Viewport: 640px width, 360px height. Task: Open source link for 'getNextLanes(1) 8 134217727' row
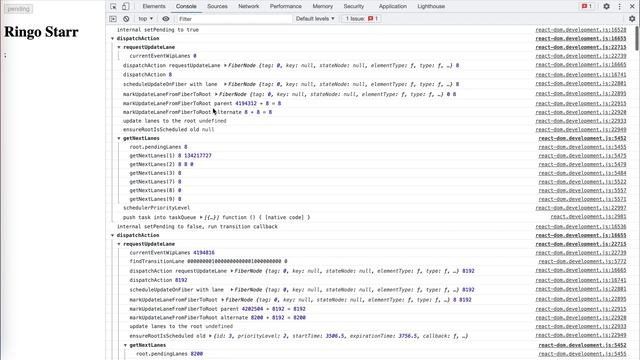coord(582,156)
